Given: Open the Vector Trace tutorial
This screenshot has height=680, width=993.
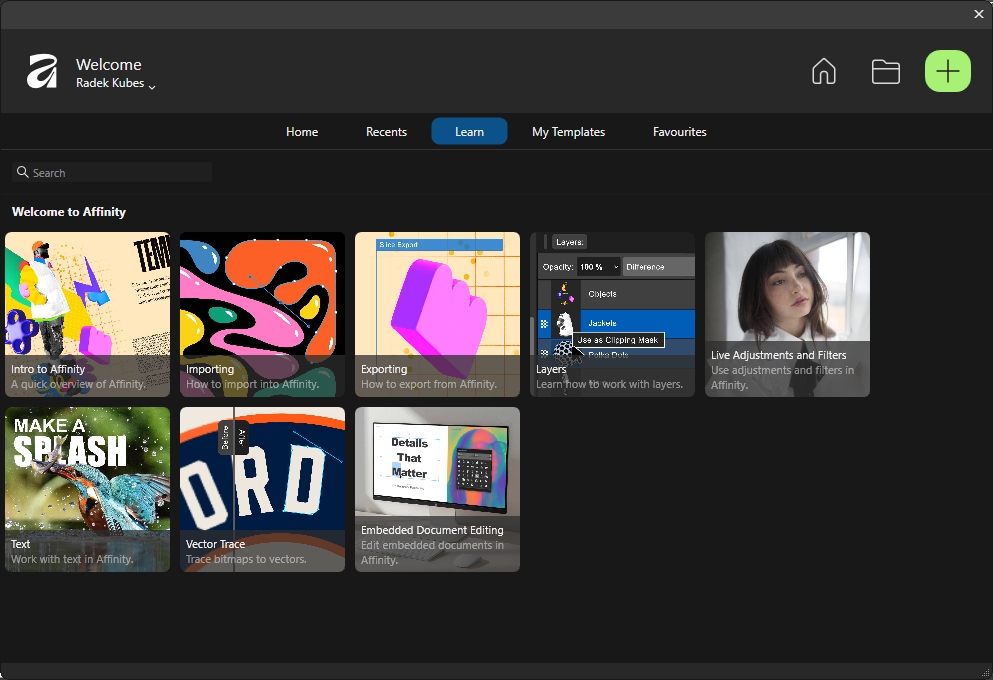Looking at the screenshot, I should pyautogui.click(x=262, y=489).
